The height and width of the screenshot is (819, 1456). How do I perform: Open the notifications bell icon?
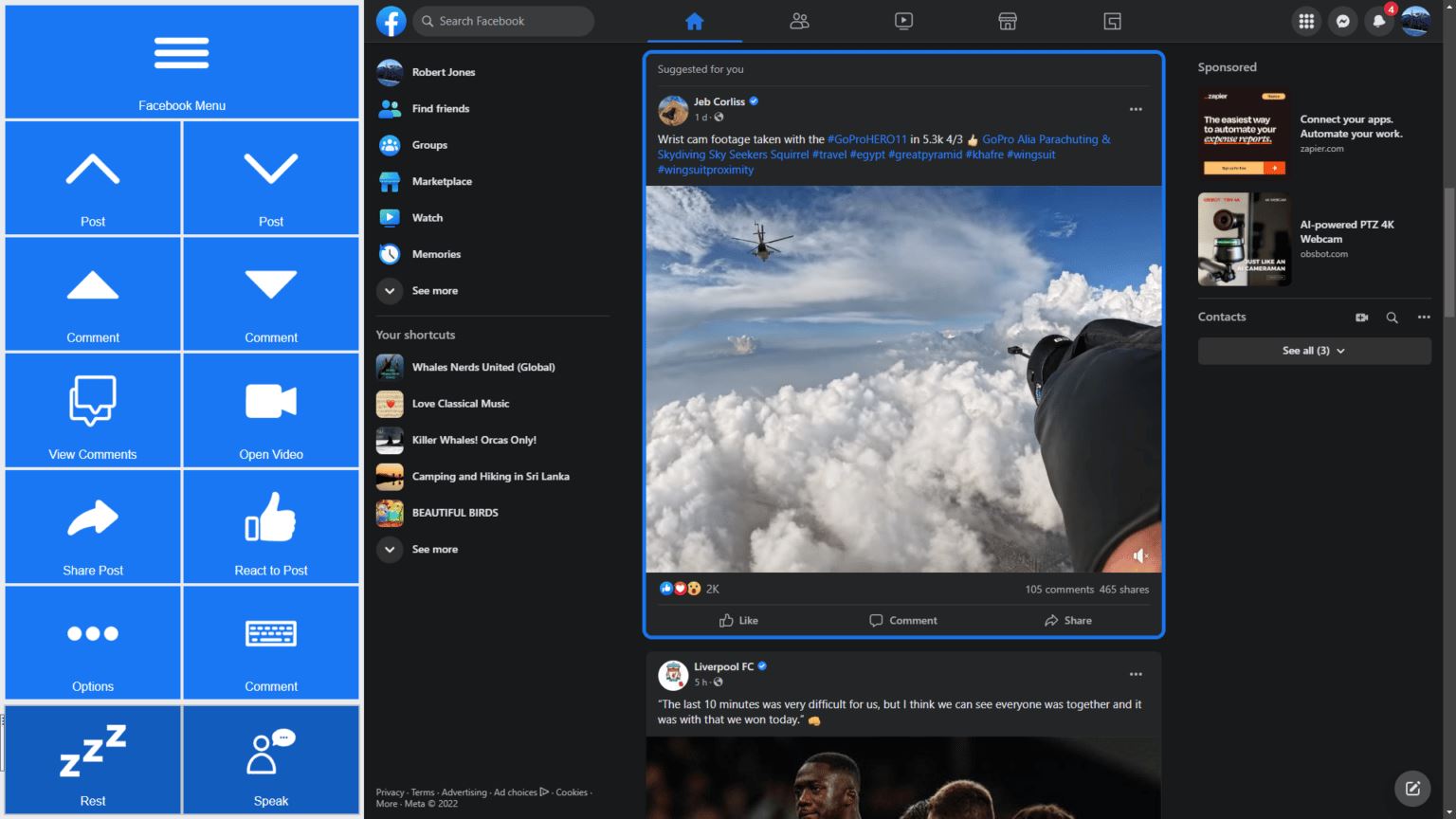point(1379,21)
